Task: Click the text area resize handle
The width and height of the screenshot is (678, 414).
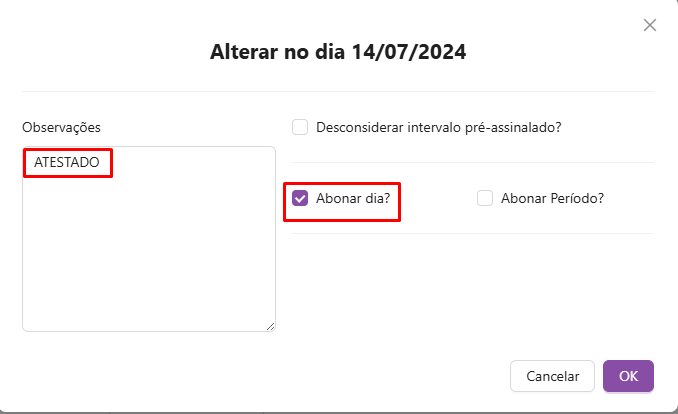Action: click(270, 326)
